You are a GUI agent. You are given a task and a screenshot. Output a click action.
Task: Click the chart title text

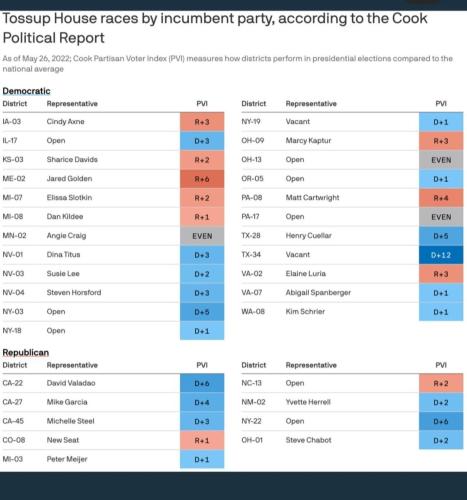pyautogui.click(x=215, y=28)
